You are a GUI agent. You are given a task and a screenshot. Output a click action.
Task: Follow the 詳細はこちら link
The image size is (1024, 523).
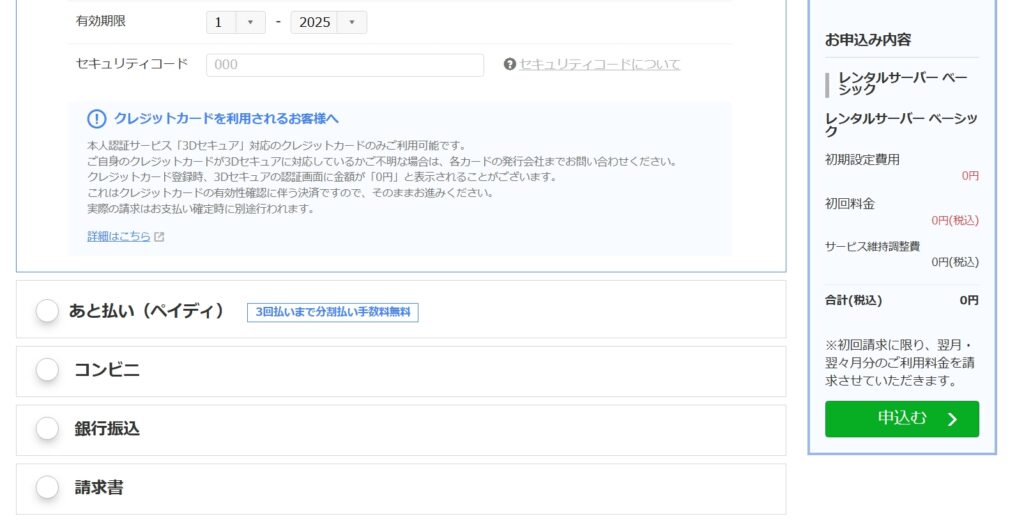(118, 237)
